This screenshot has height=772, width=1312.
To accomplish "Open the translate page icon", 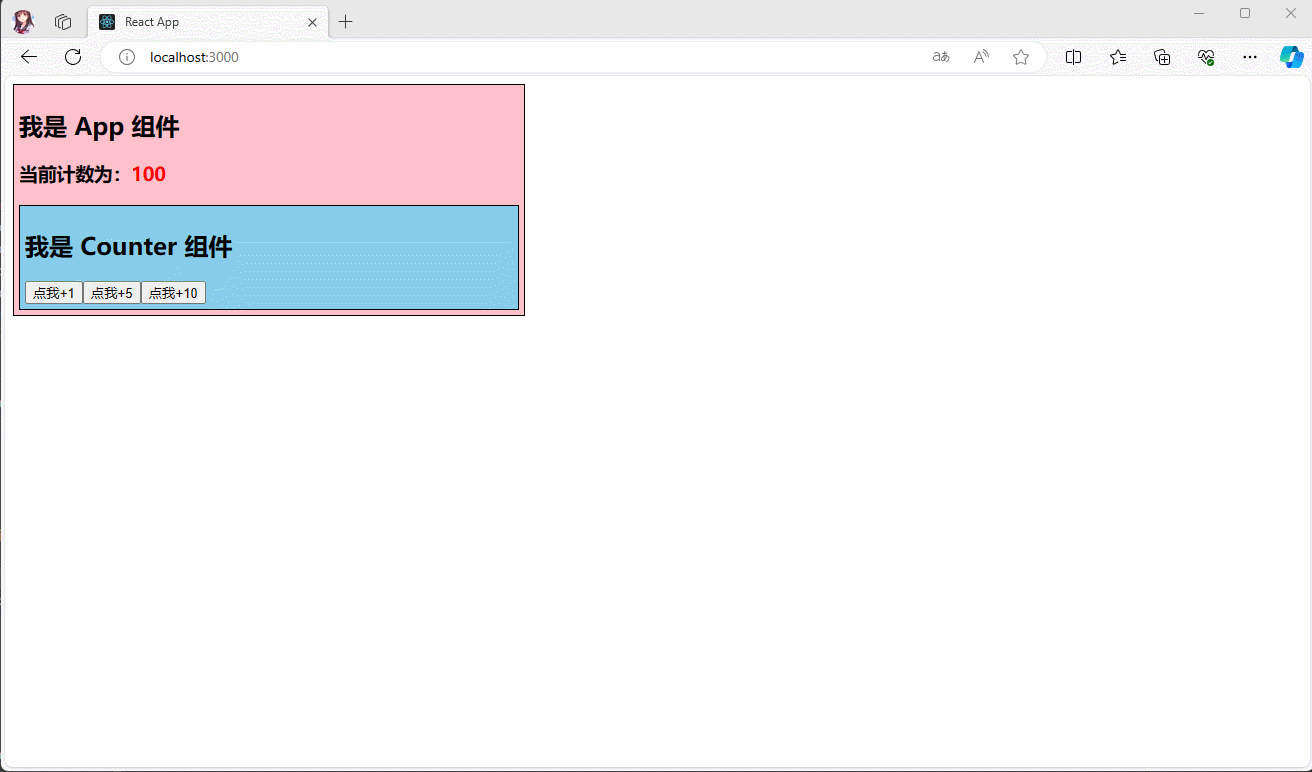I will coord(940,57).
